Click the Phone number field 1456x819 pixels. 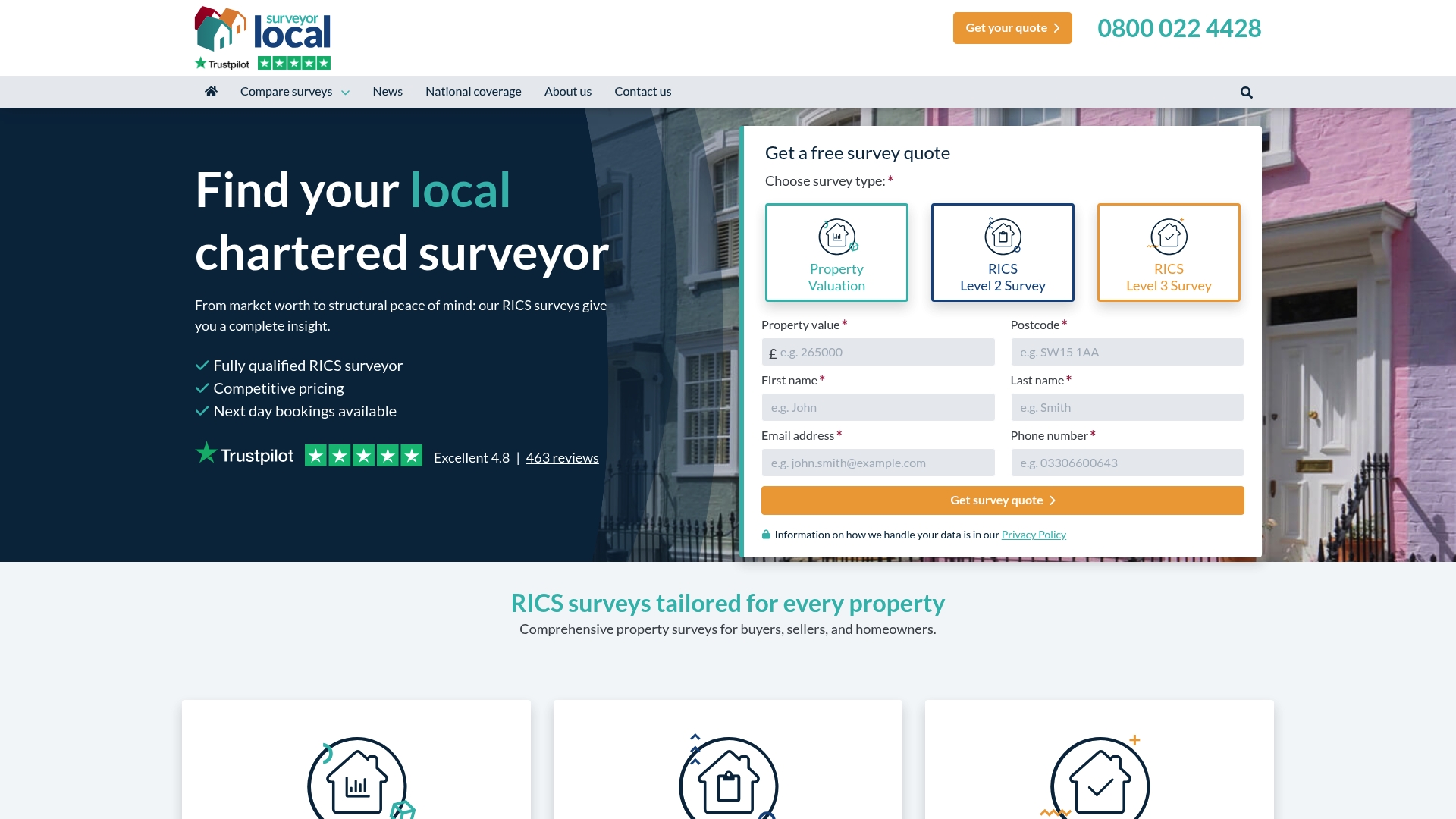coord(1127,463)
